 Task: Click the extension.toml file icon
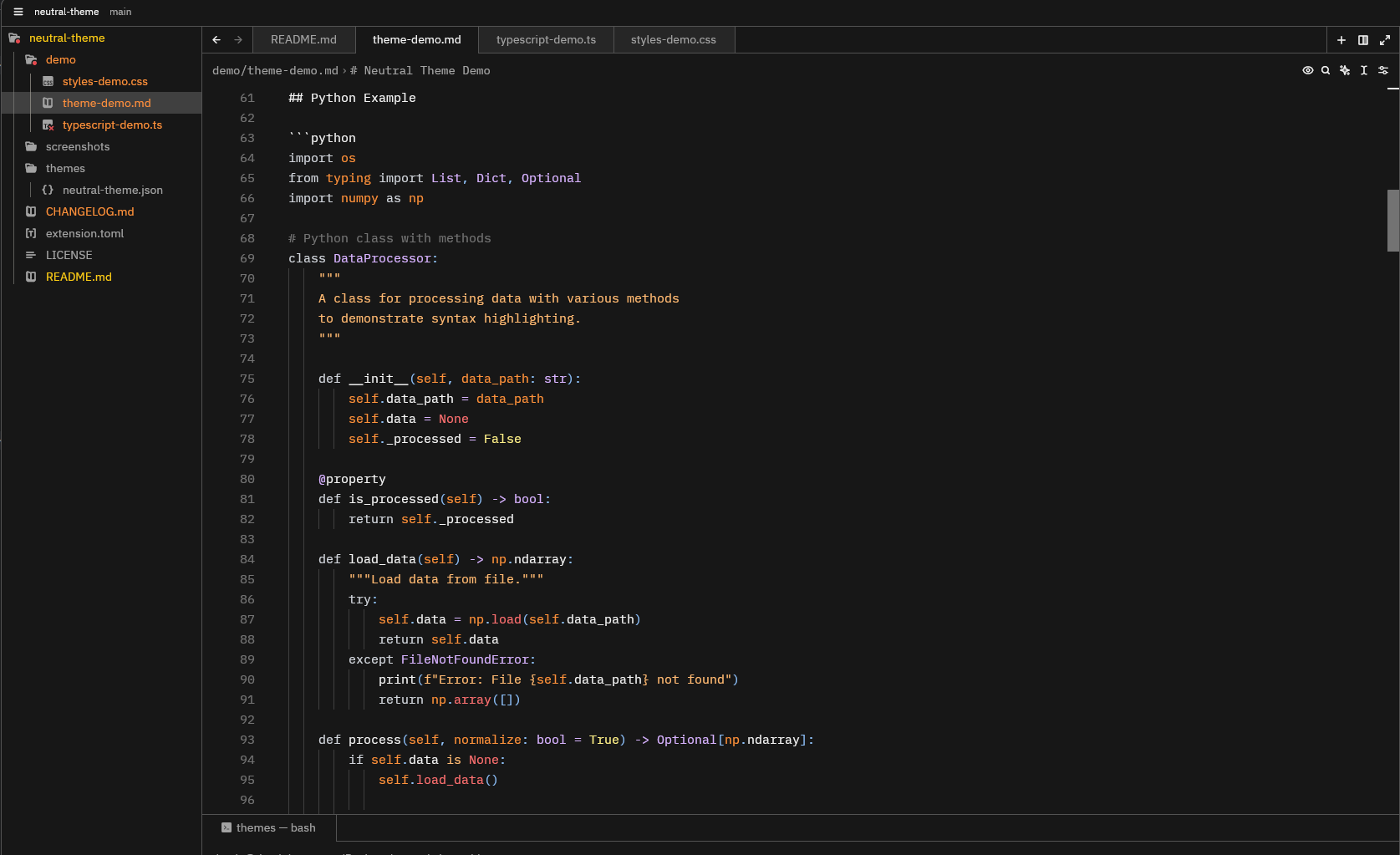(31, 233)
